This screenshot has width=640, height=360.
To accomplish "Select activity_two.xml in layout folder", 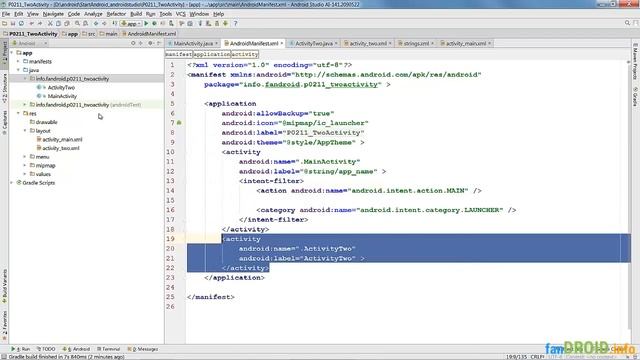I will [x=61, y=148].
